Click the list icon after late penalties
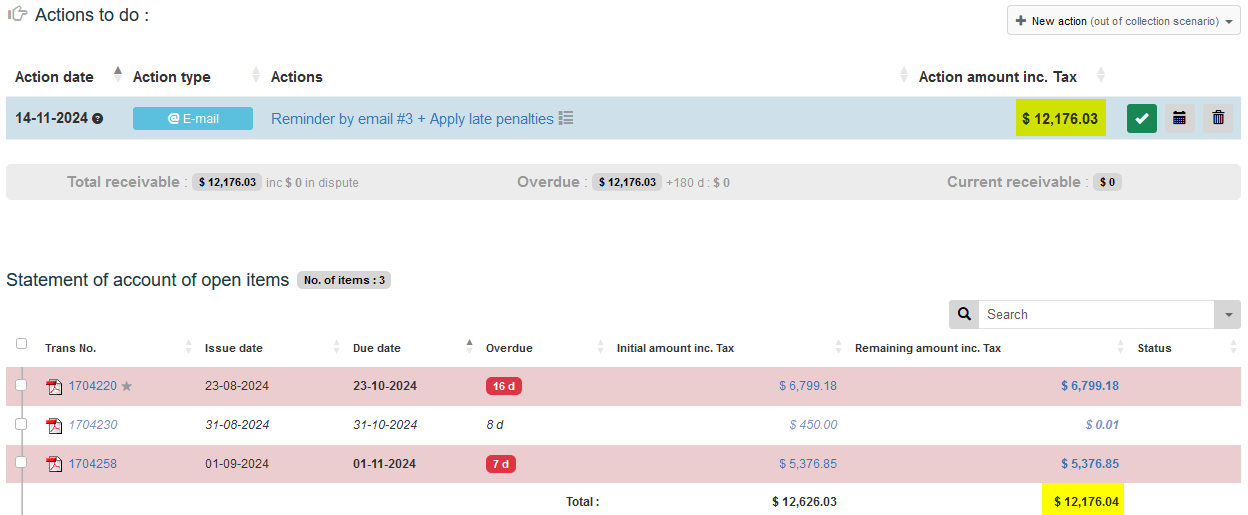 pos(566,118)
